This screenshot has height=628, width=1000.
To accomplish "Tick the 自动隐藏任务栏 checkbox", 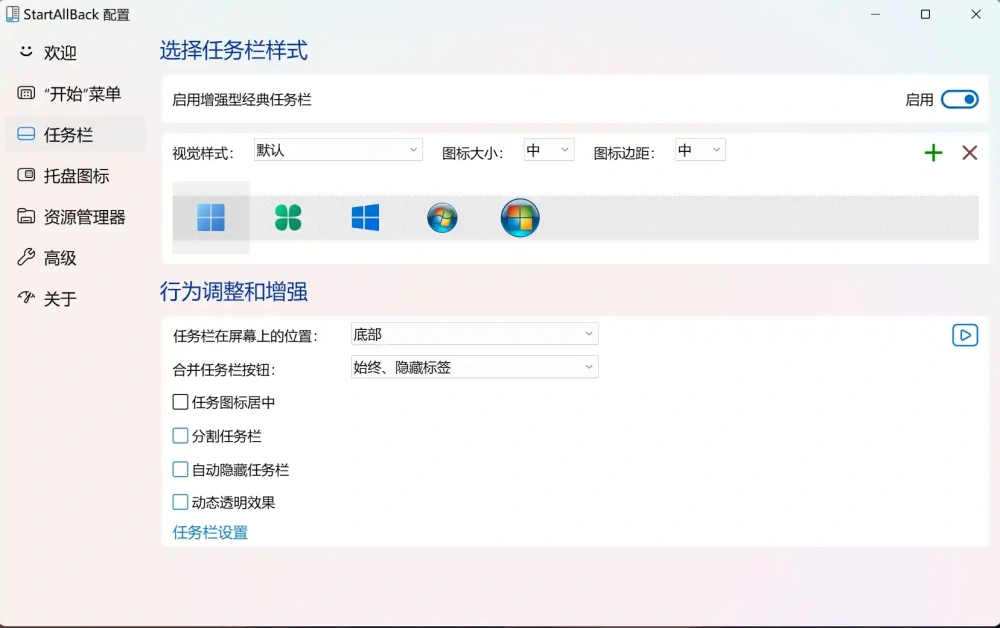I will click(x=180, y=469).
